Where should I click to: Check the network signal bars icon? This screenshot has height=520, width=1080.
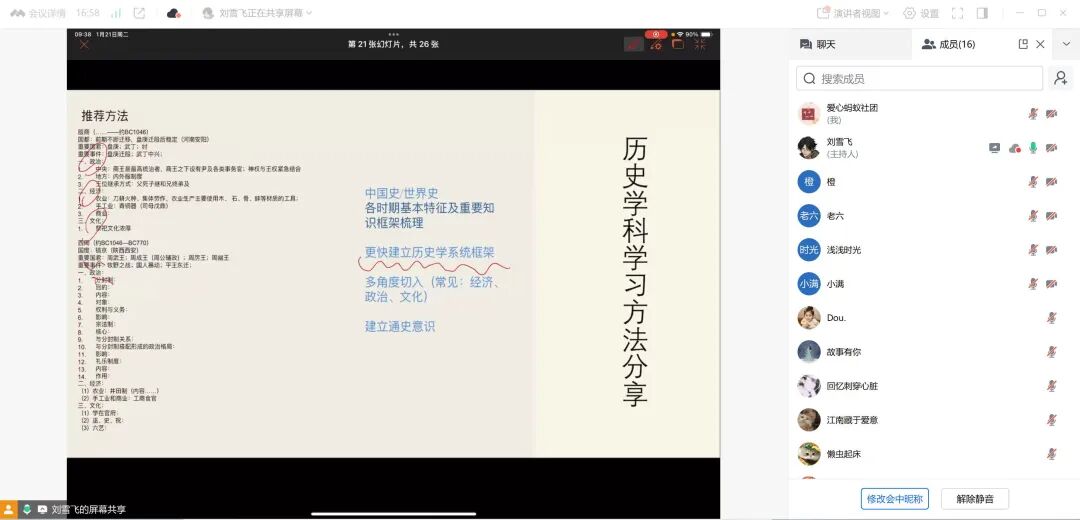coord(116,13)
